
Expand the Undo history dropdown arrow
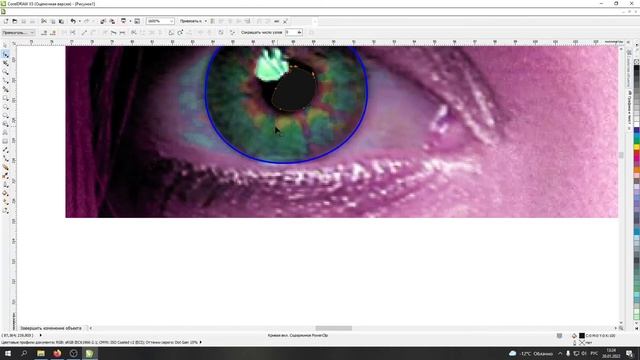tap(80, 21)
